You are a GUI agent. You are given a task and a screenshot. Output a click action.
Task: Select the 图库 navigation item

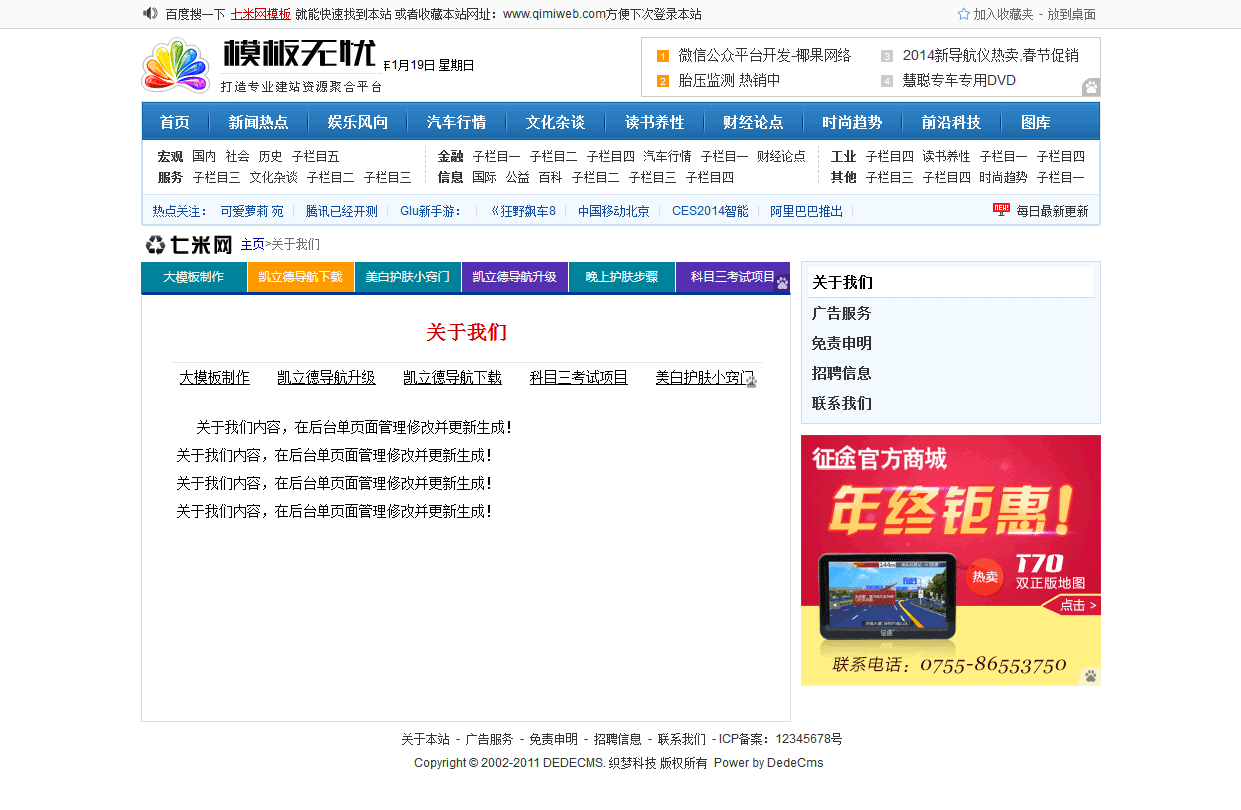(x=1036, y=122)
